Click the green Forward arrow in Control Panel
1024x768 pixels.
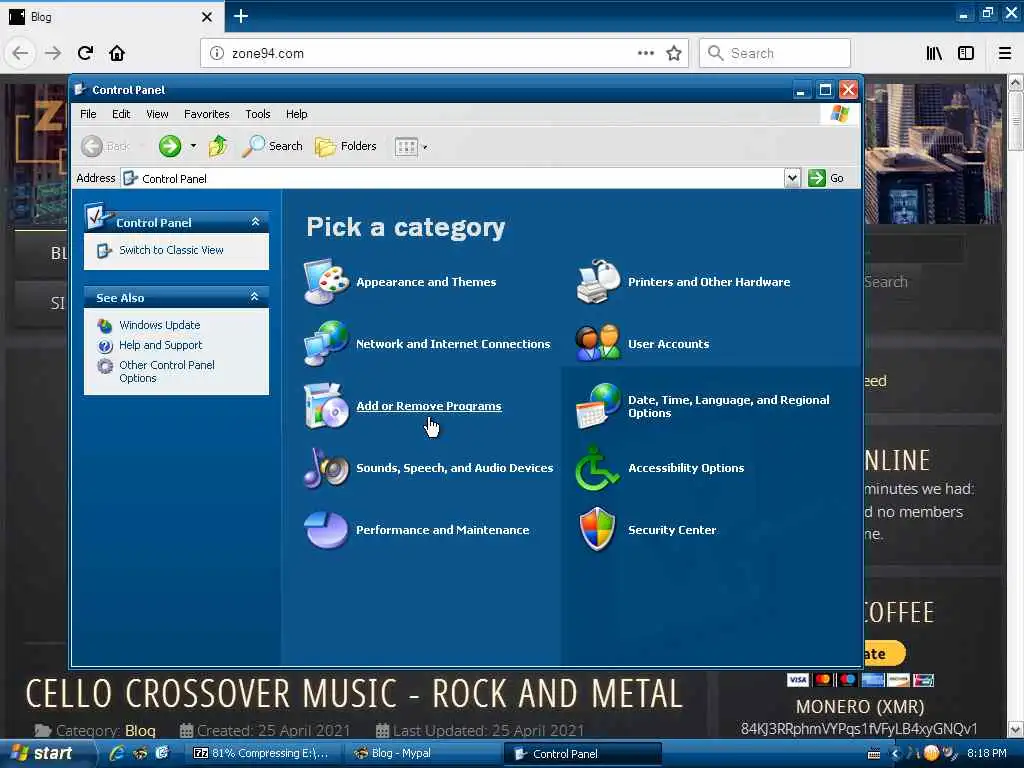(170, 146)
